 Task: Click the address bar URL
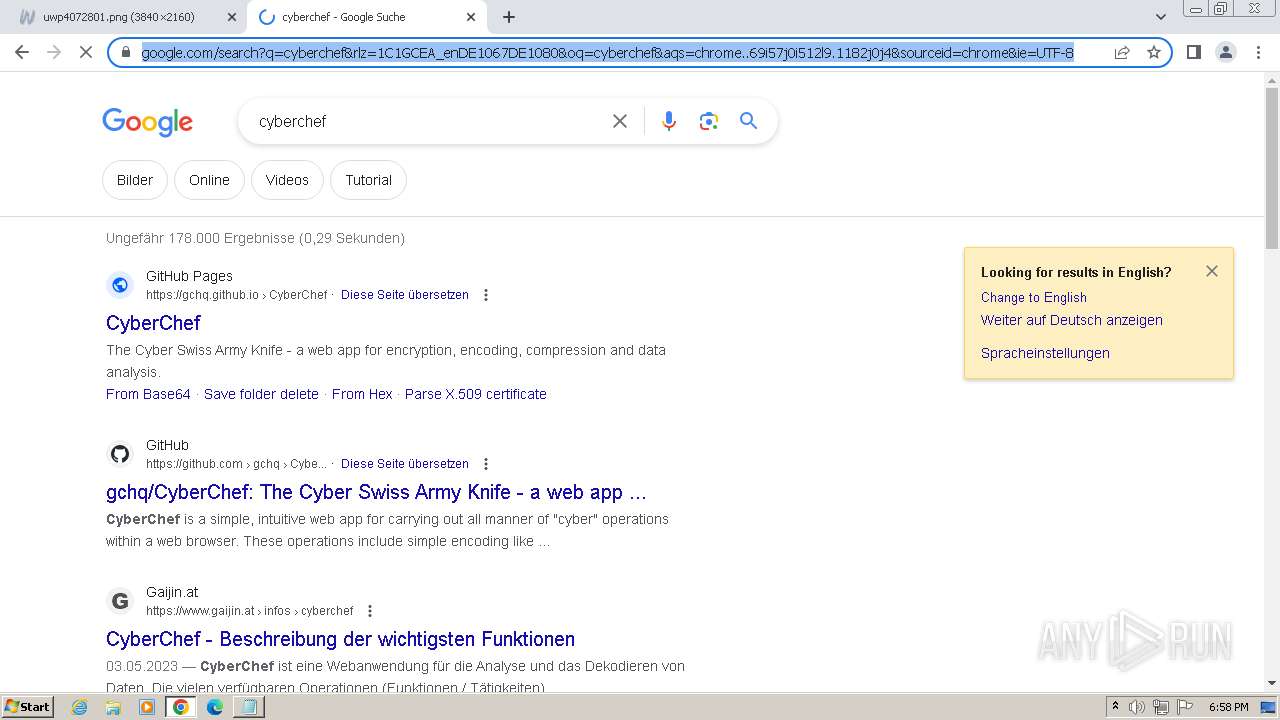coord(608,52)
